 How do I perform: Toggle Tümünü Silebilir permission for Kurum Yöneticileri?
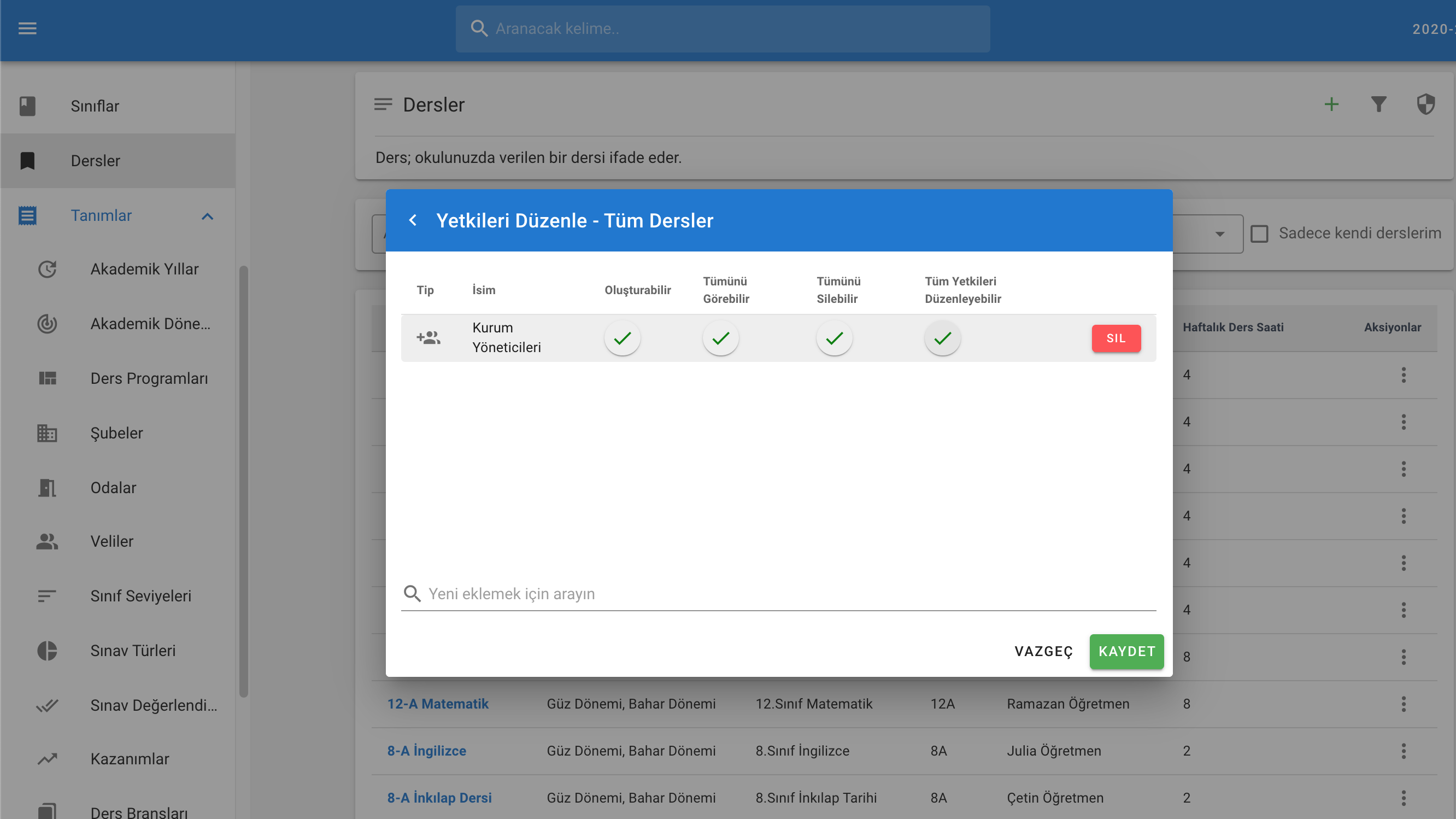(834, 338)
